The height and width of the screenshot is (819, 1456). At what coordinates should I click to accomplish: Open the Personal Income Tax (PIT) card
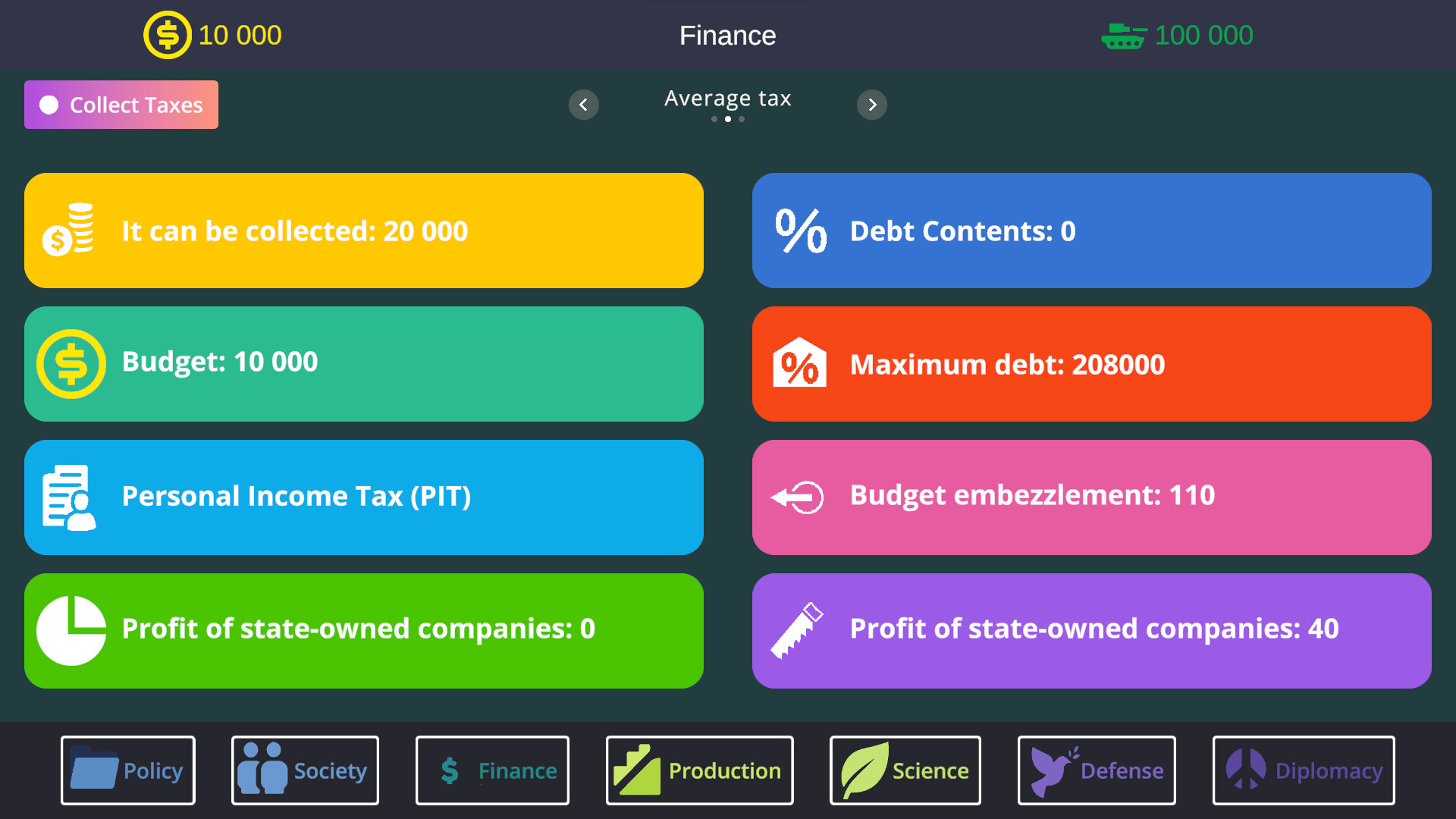pos(364,497)
